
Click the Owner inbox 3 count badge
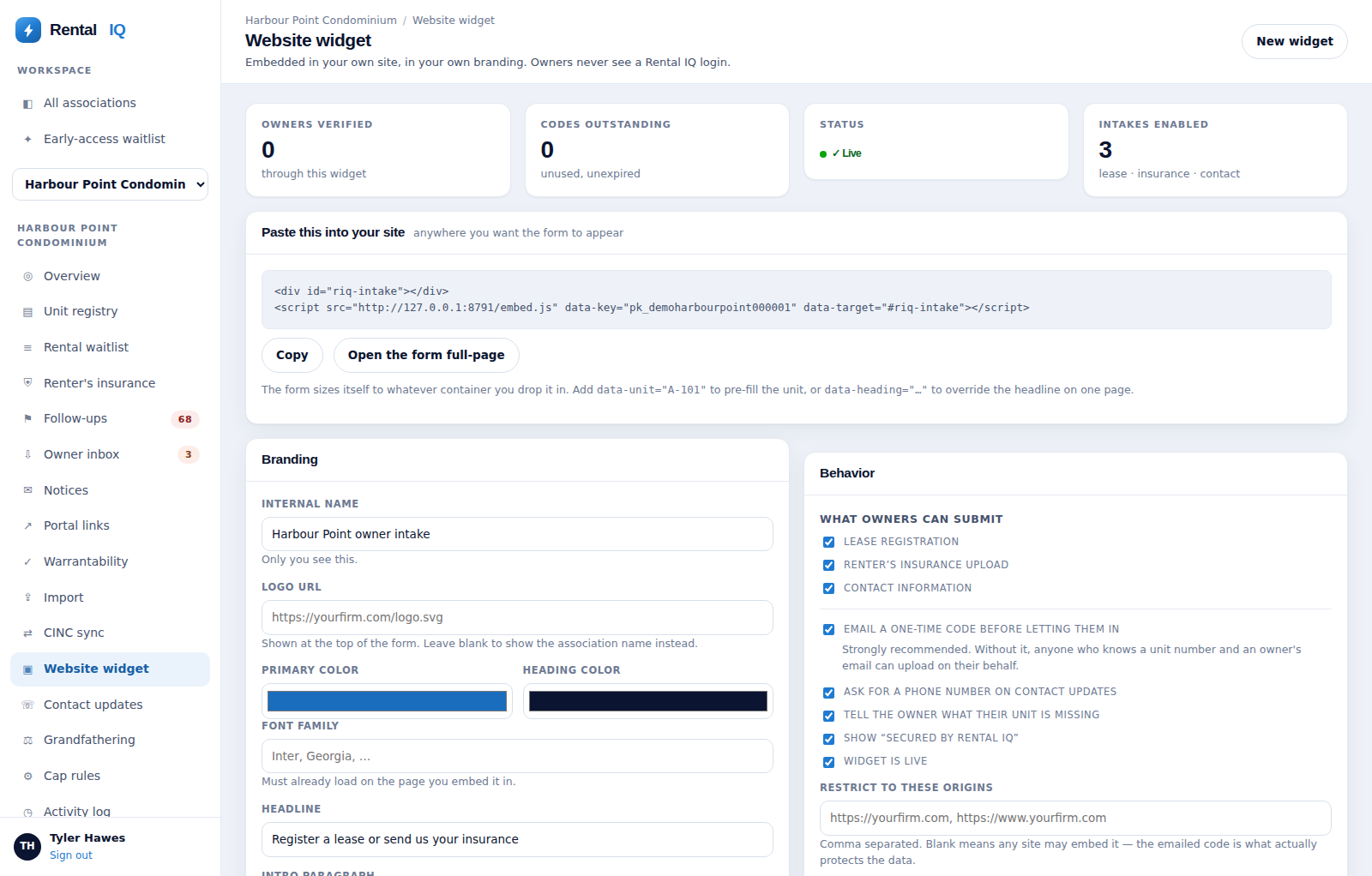coord(189,454)
